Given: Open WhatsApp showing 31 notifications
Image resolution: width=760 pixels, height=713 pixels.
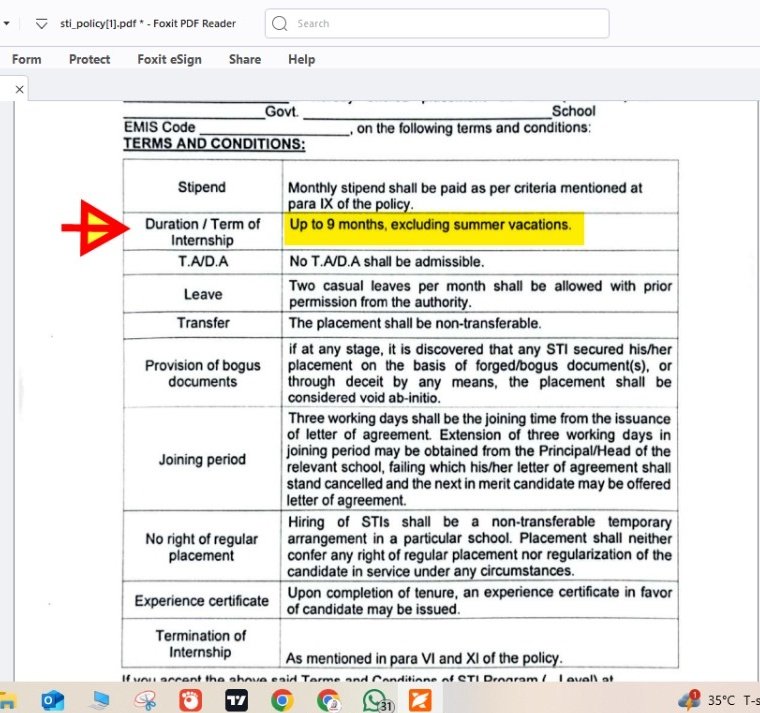Looking at the screenshot, I should pyautogui.click(x=377, y=701).
